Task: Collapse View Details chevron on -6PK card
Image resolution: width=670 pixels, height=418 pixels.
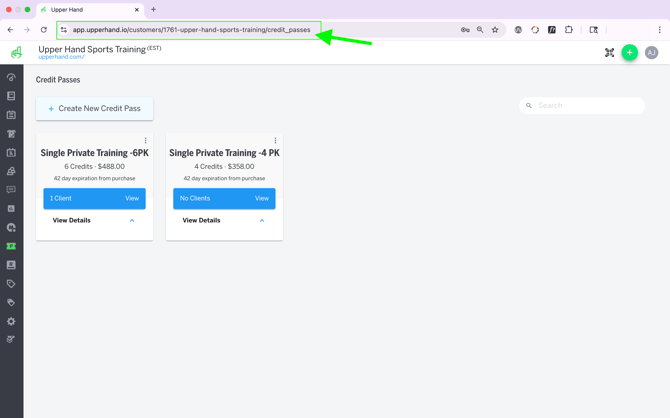Action: (132, 221)
